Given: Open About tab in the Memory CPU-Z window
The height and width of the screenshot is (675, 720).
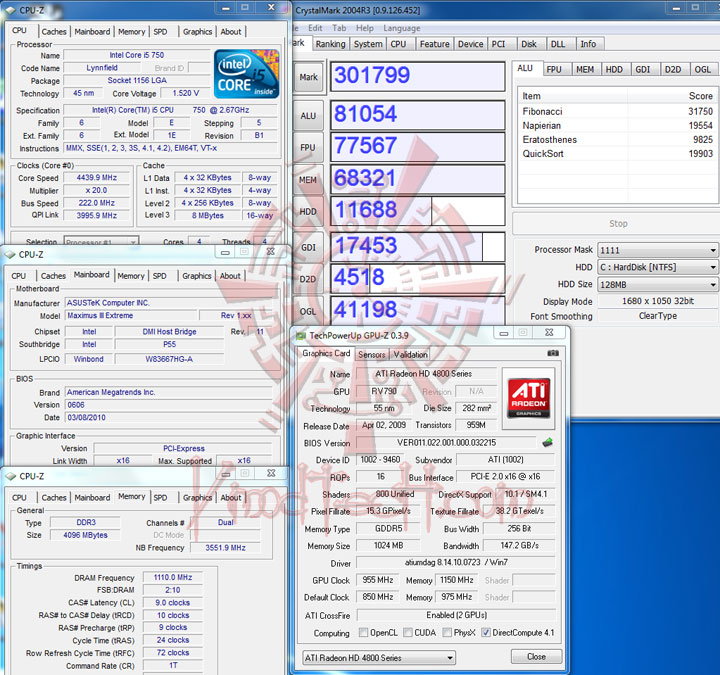Looking at the screenshot, I should coord(231,498).
